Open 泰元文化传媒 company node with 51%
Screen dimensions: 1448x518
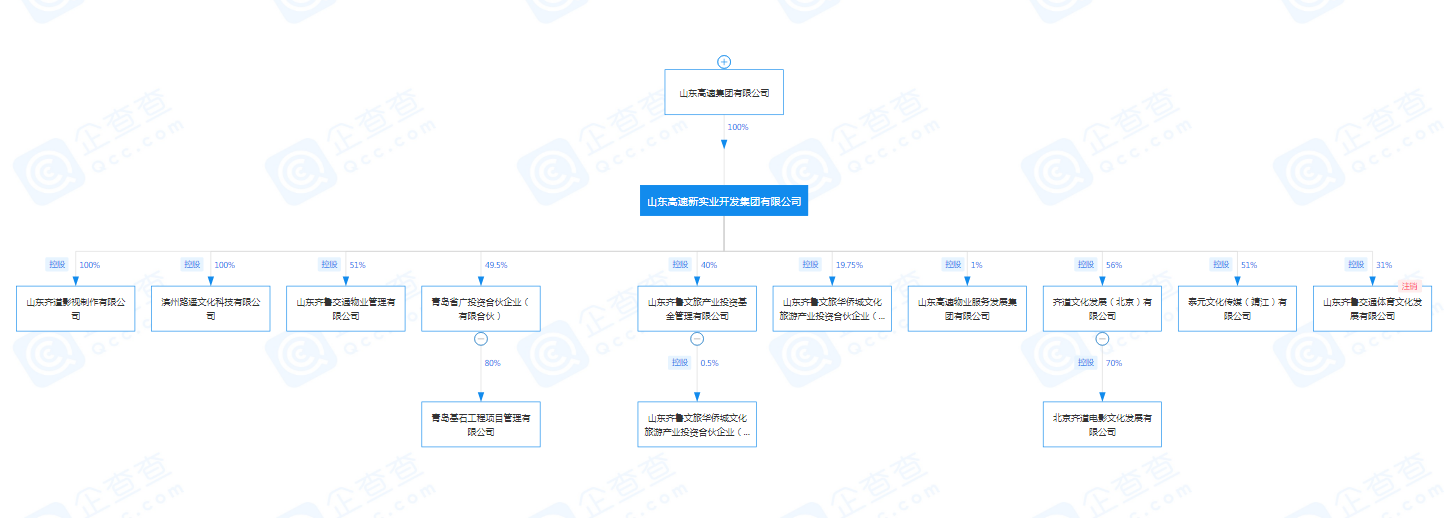(x=1237, y=308)
